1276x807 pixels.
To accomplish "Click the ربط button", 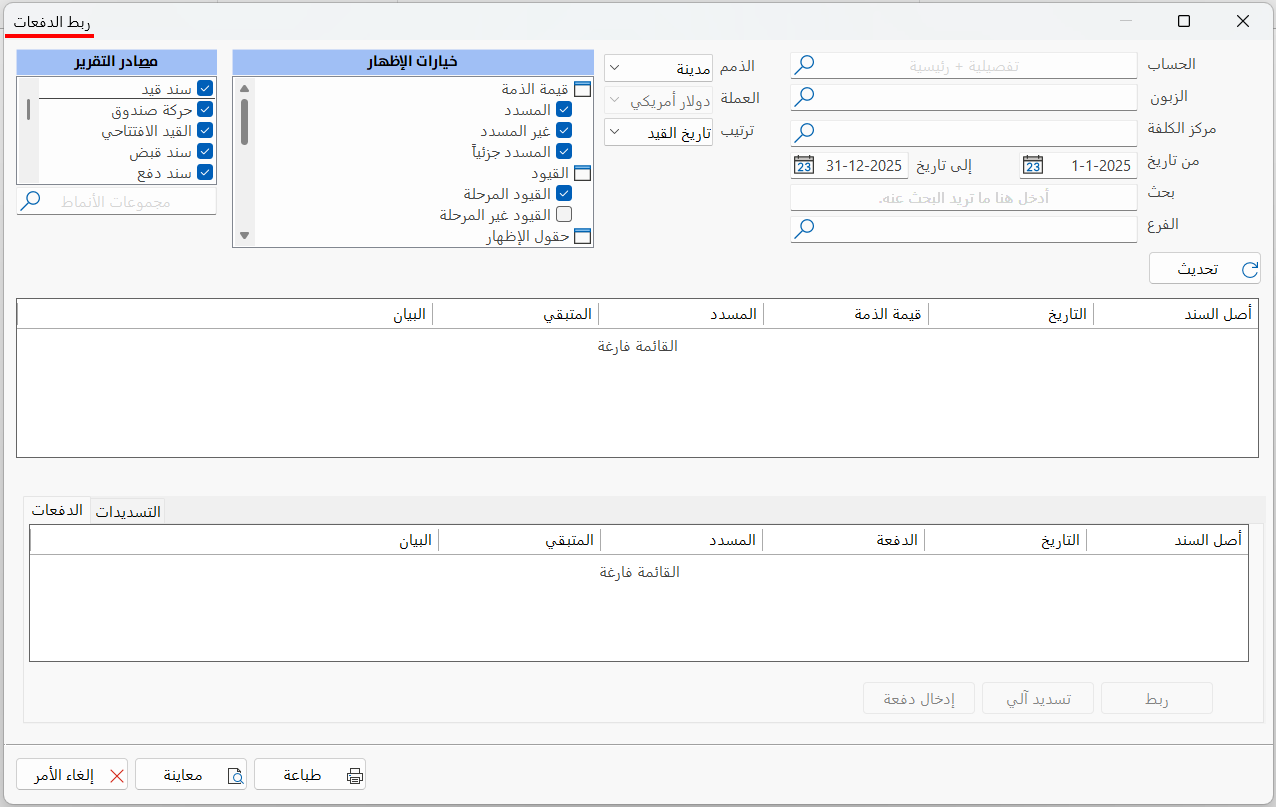I will pos(1156,698).
